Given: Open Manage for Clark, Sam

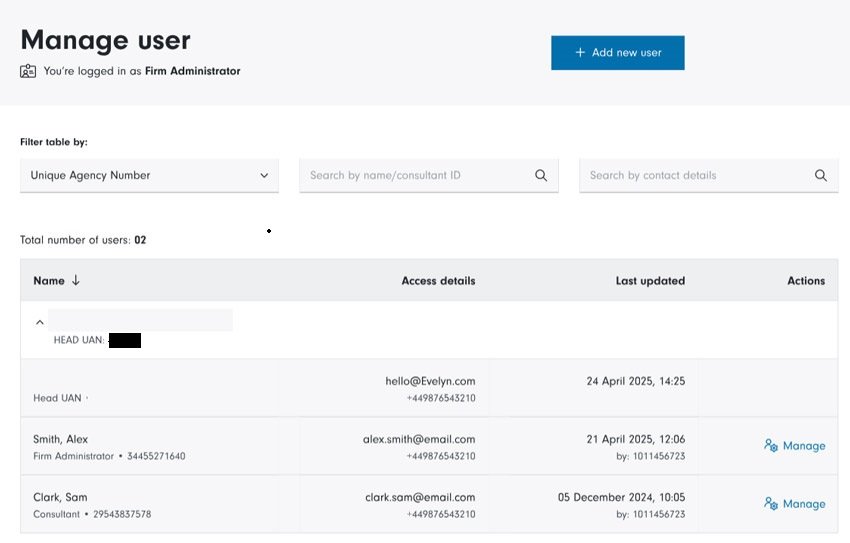Looking at the screenshot, I should click(803, 504).
